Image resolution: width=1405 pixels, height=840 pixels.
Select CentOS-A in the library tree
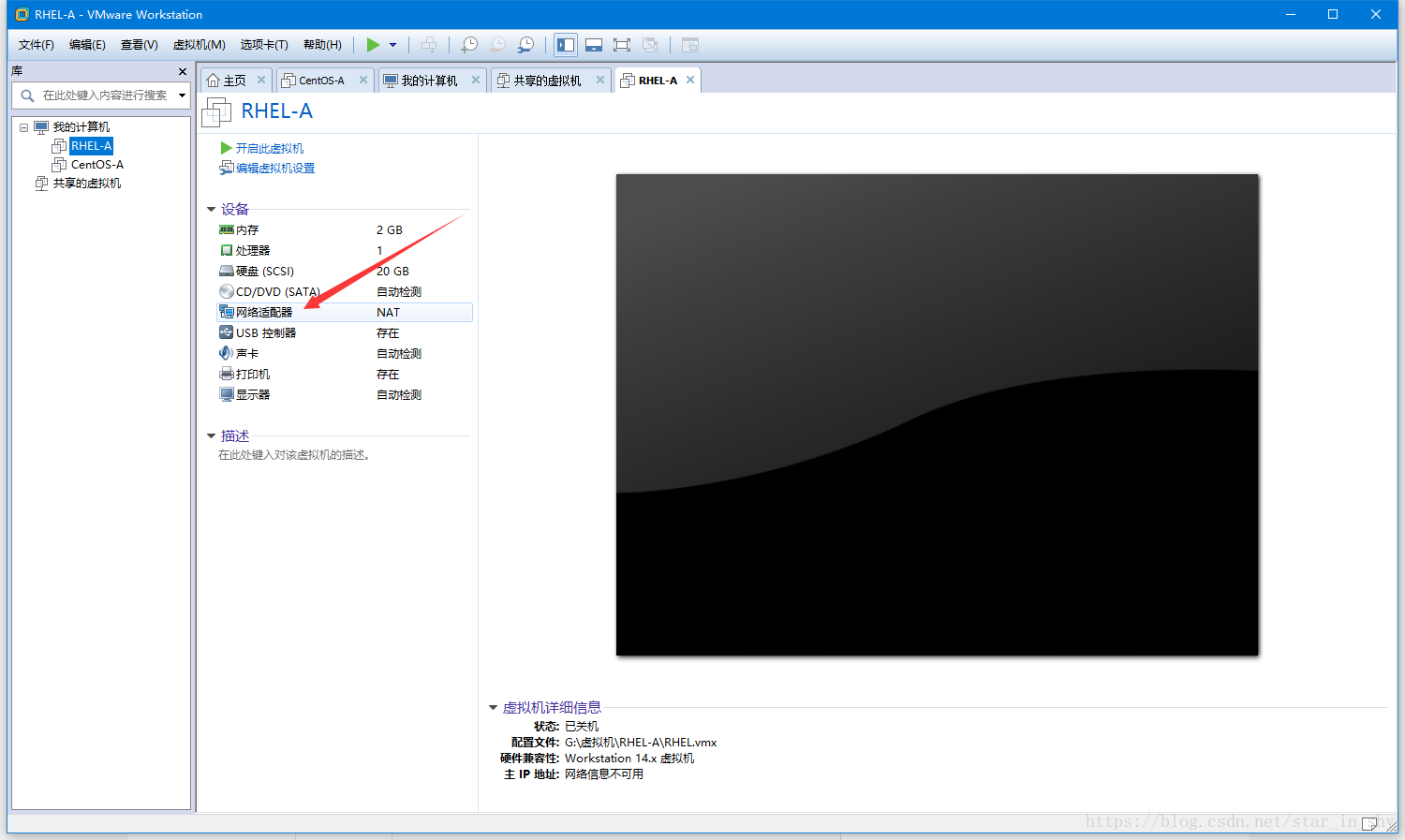(x=96, y=165)
